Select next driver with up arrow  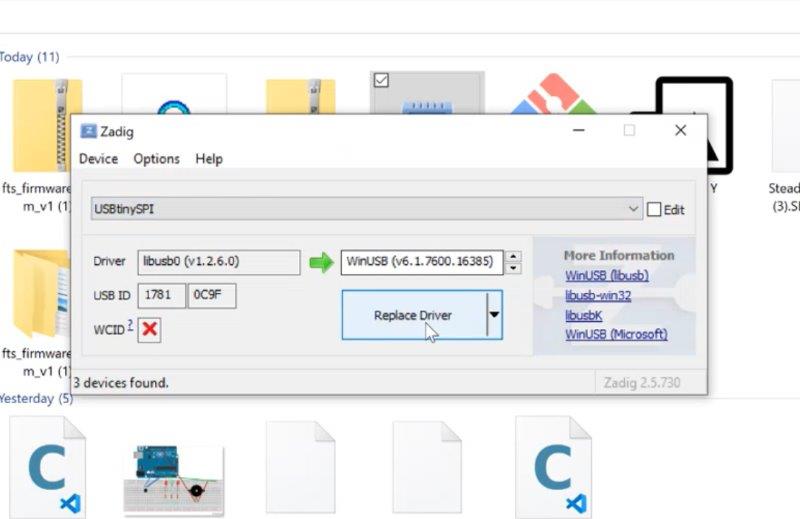pyautogui.click(x=513, y=256)
